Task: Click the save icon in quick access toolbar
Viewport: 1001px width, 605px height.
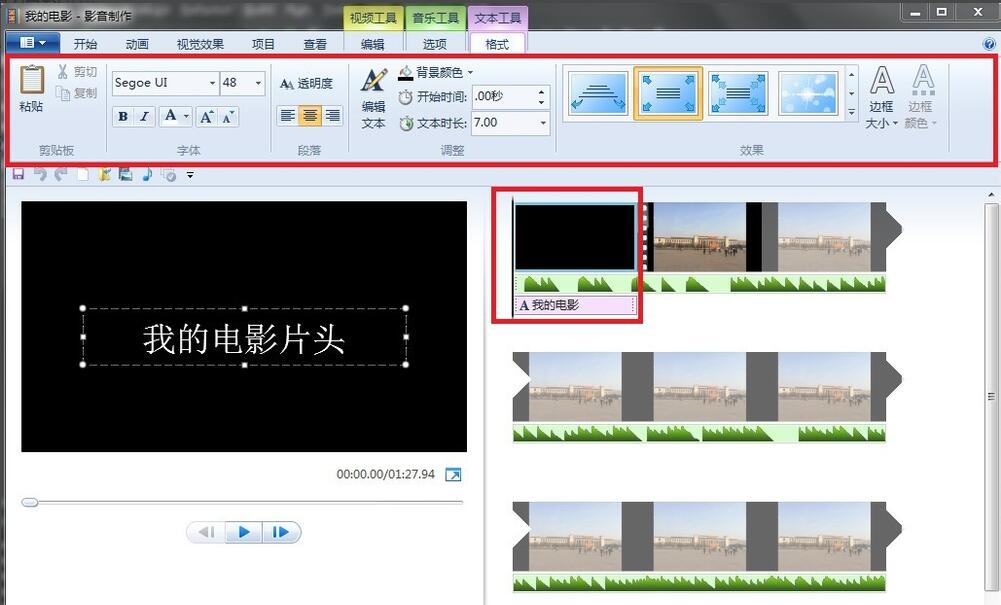Action: [x=19, y=174]
